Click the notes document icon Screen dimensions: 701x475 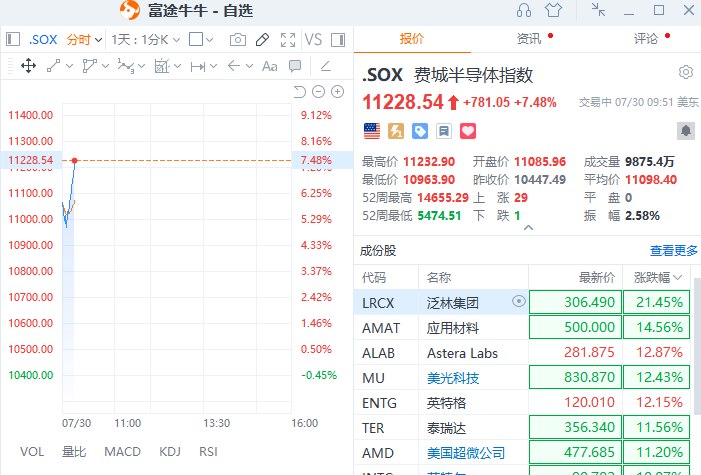[x=444, y=131]
